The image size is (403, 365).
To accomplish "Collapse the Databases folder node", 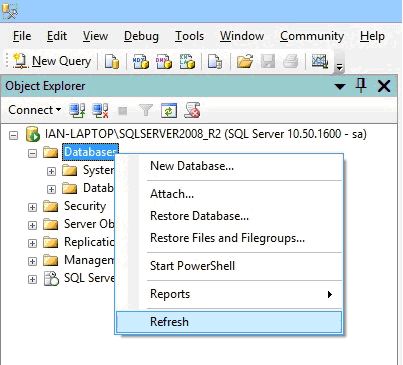I will (32, 153).
